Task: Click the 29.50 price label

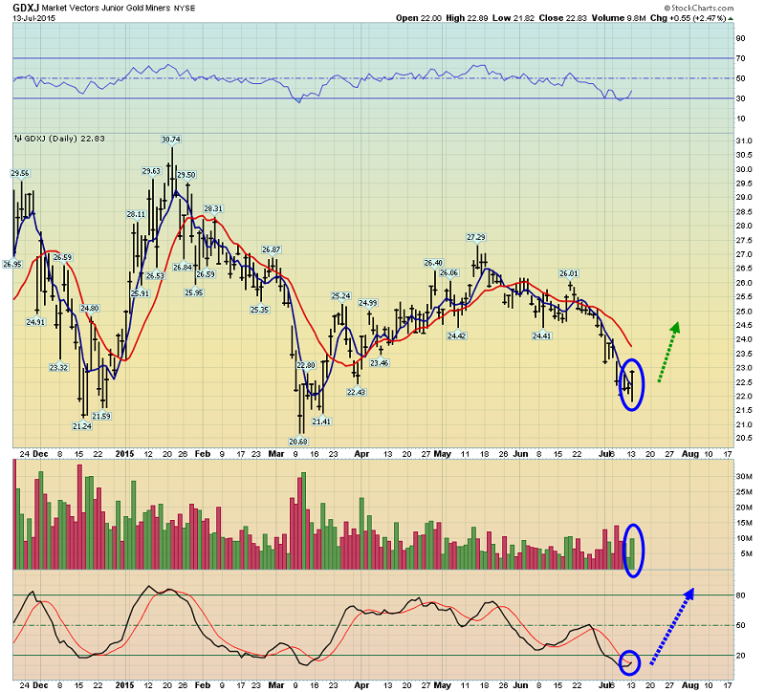Action: pos(186,175)
